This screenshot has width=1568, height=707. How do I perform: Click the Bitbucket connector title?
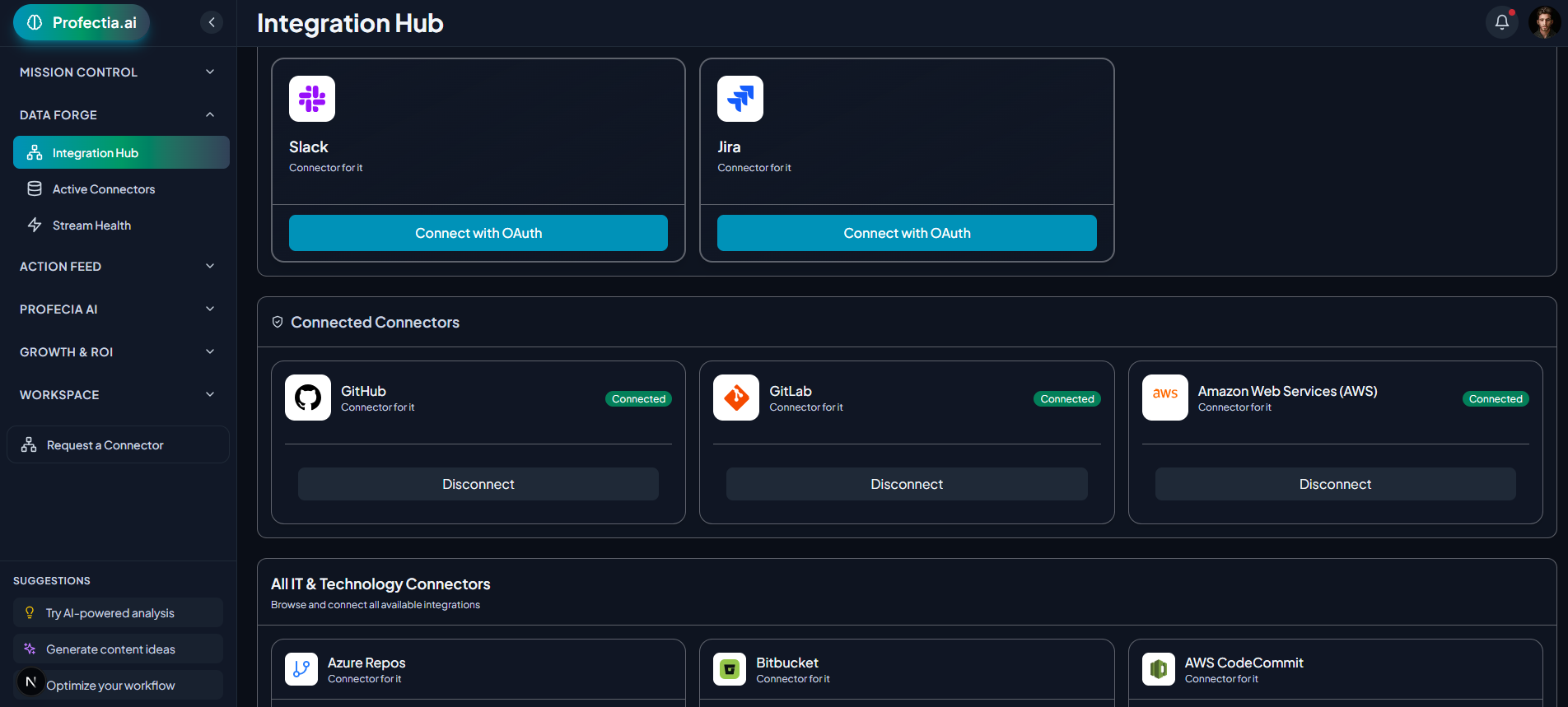click(787, 663)
